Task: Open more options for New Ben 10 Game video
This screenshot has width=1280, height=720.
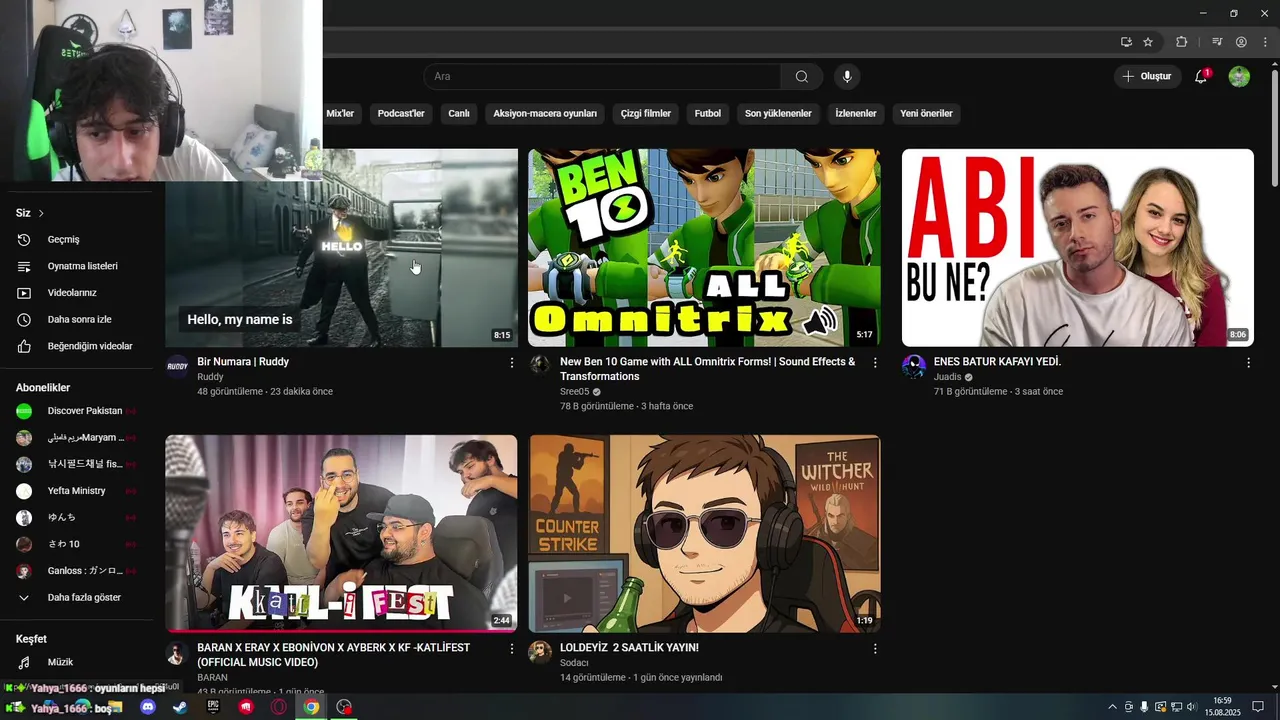Action: 875,363
